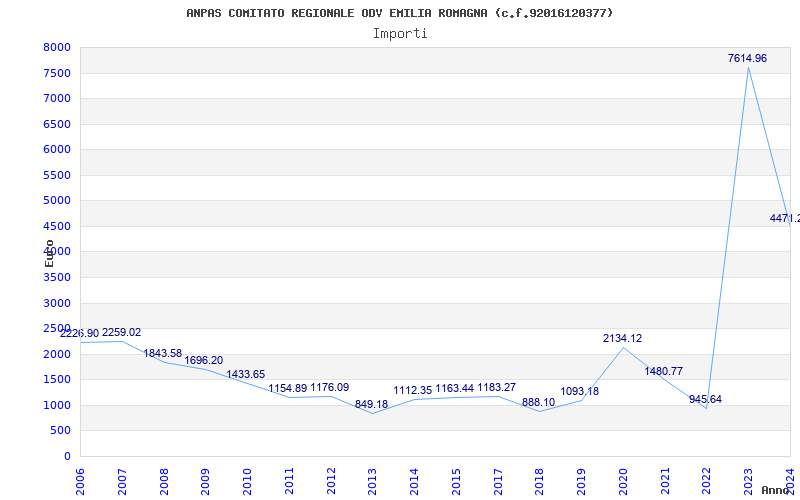The width and height of the screenshot is (800, 500).
Task: Click the 1480.77 value label
Action: tap(663, 372)
